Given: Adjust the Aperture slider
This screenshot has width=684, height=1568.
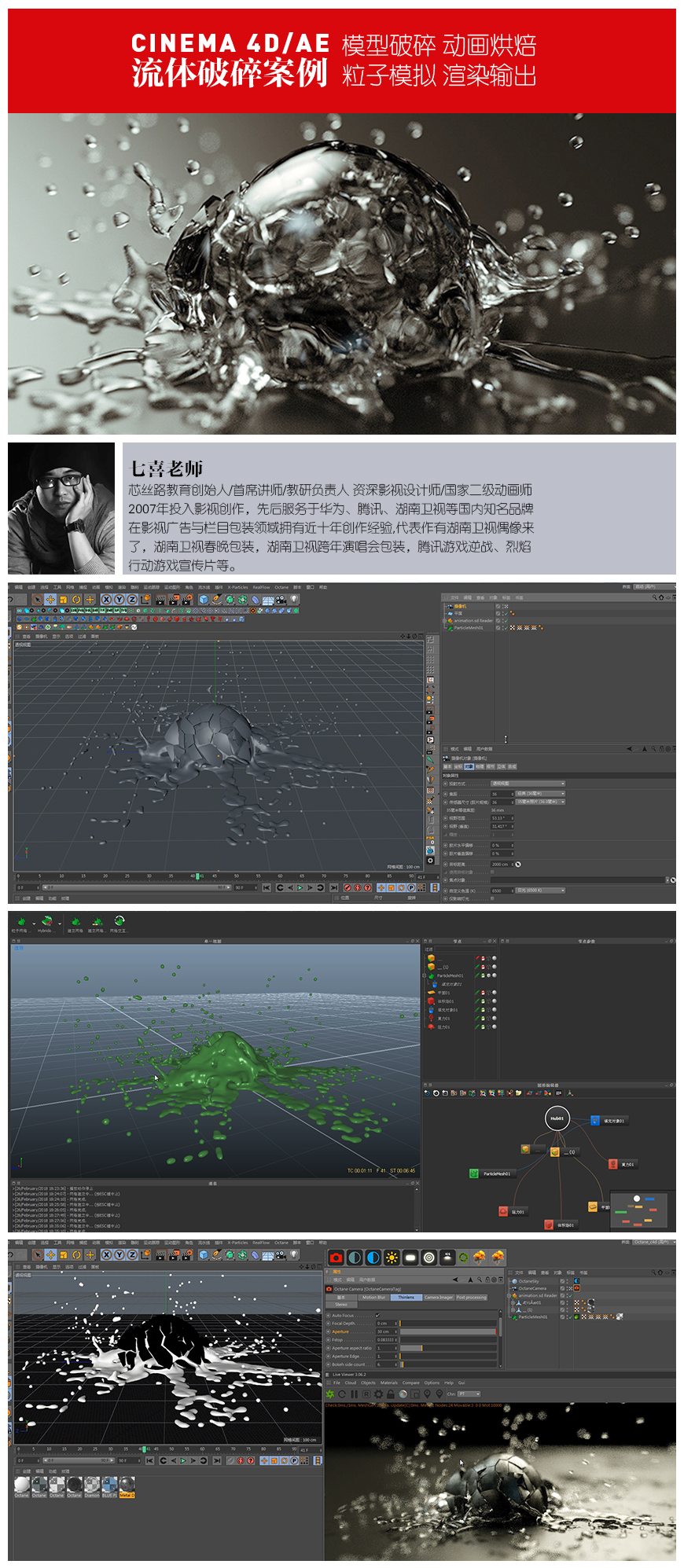Looking at the screenshot, I should click(x=448, y=1331).
